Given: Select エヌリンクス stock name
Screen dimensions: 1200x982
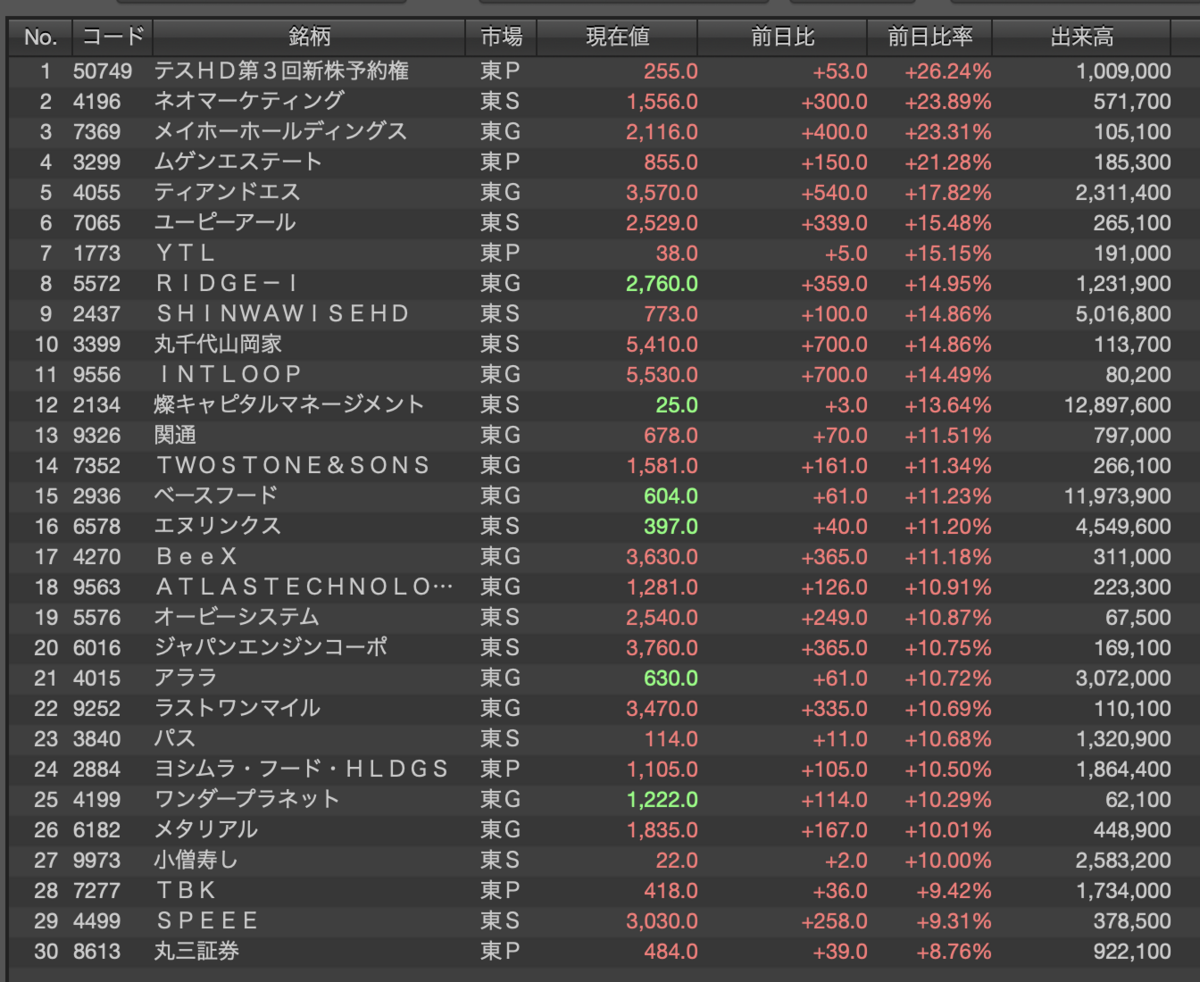Looking at the screenshot, I should coord(218,526).
